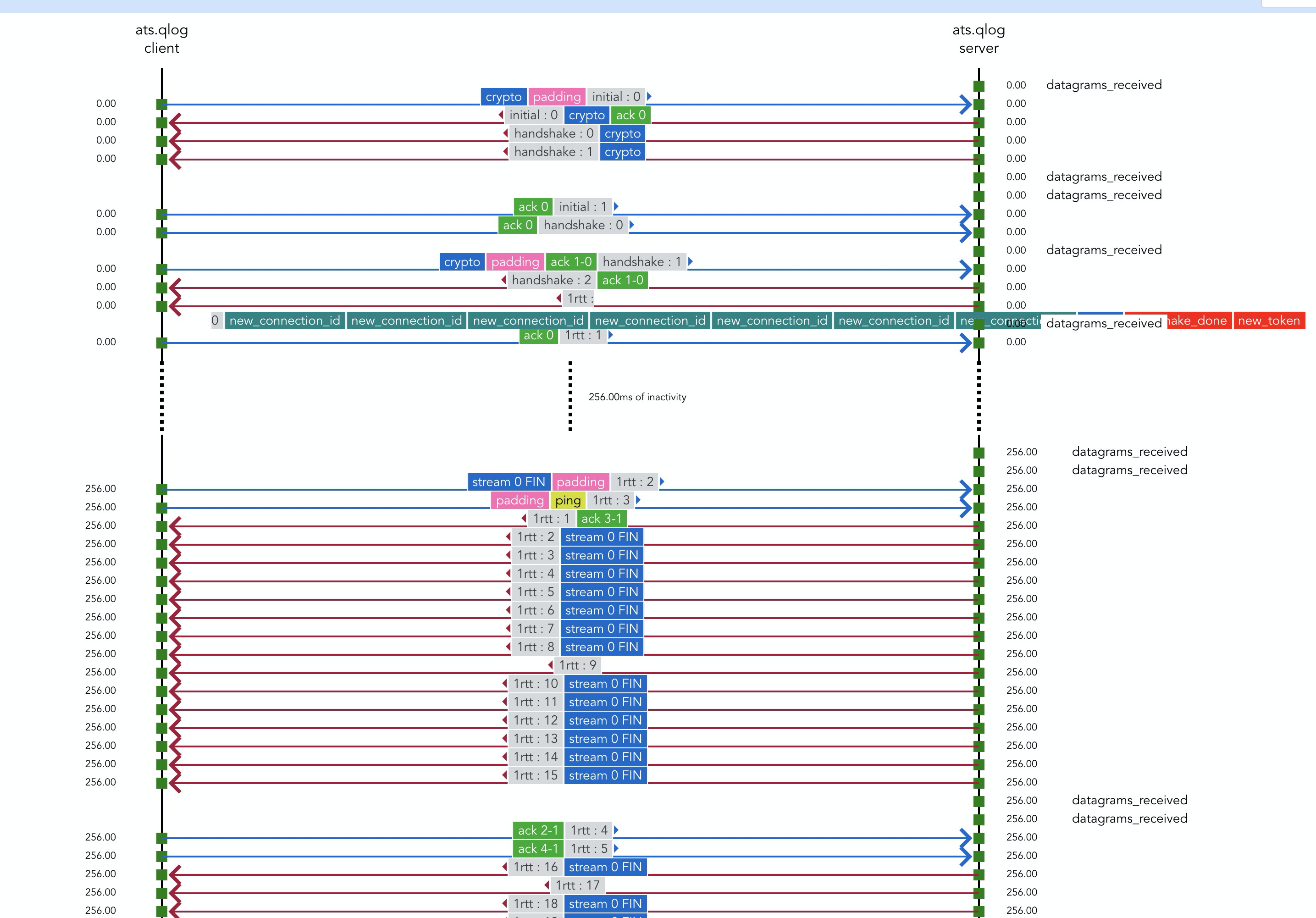Click the green ack 2-1 frame
The image size is (1316, 918).
click(x=537, y=830)
